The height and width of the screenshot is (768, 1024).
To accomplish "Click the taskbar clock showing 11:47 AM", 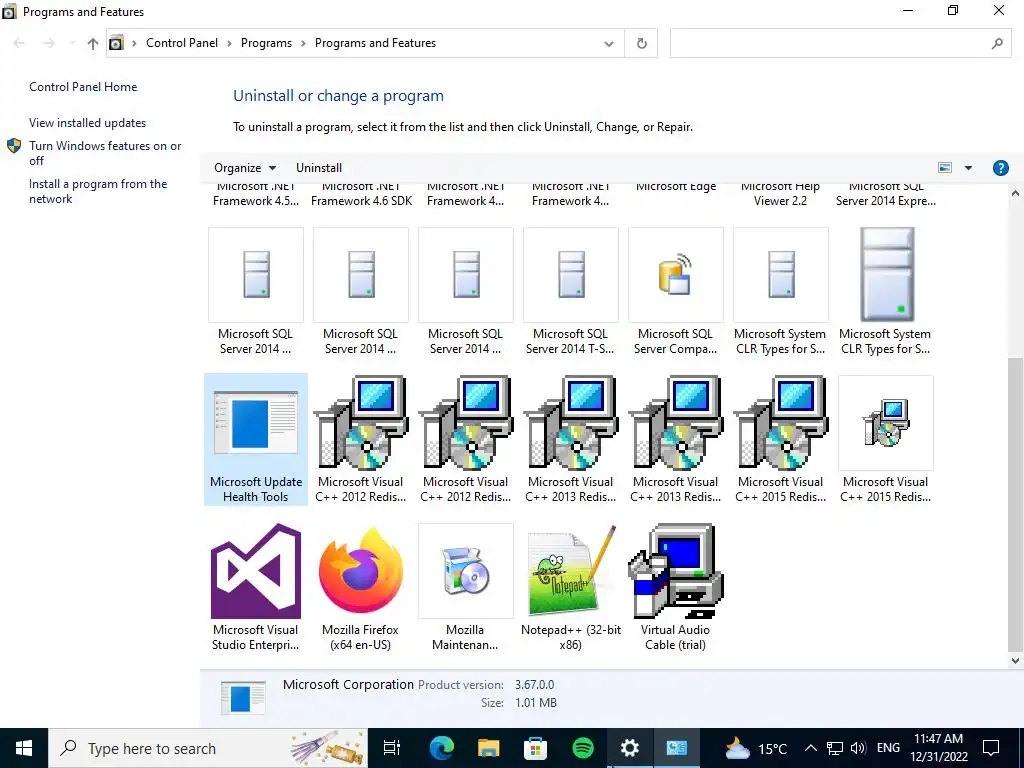I will point(938,748).
